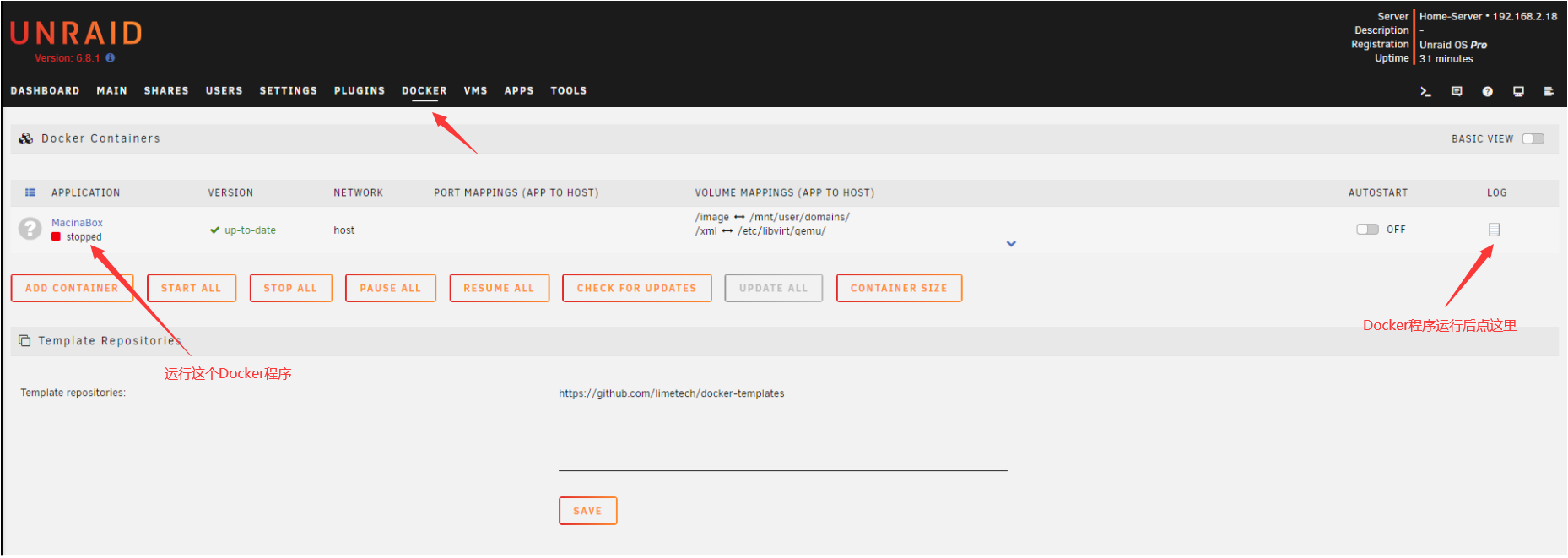Click the Add Container button

[72, 288]
